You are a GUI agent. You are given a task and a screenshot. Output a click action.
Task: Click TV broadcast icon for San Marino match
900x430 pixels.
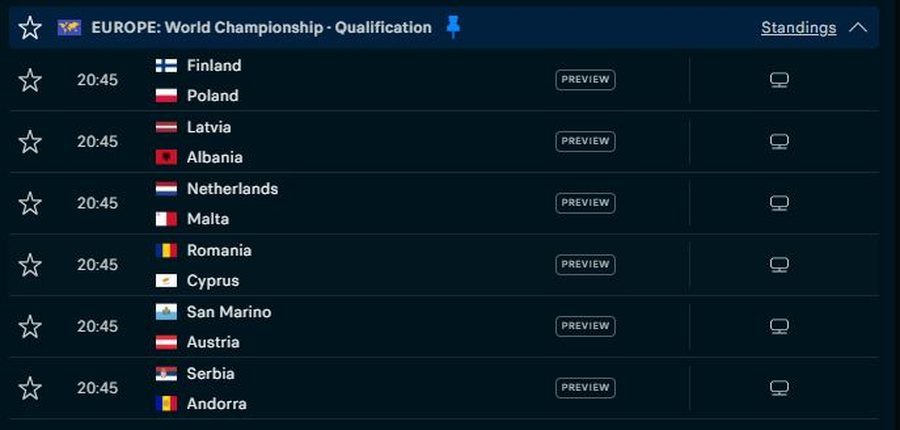(x=779, y=326)
